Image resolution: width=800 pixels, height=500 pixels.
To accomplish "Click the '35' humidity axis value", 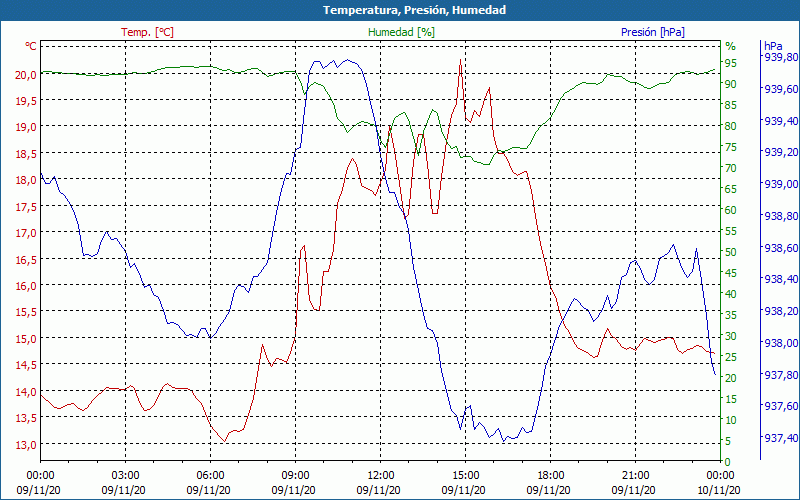I will 731,315.
